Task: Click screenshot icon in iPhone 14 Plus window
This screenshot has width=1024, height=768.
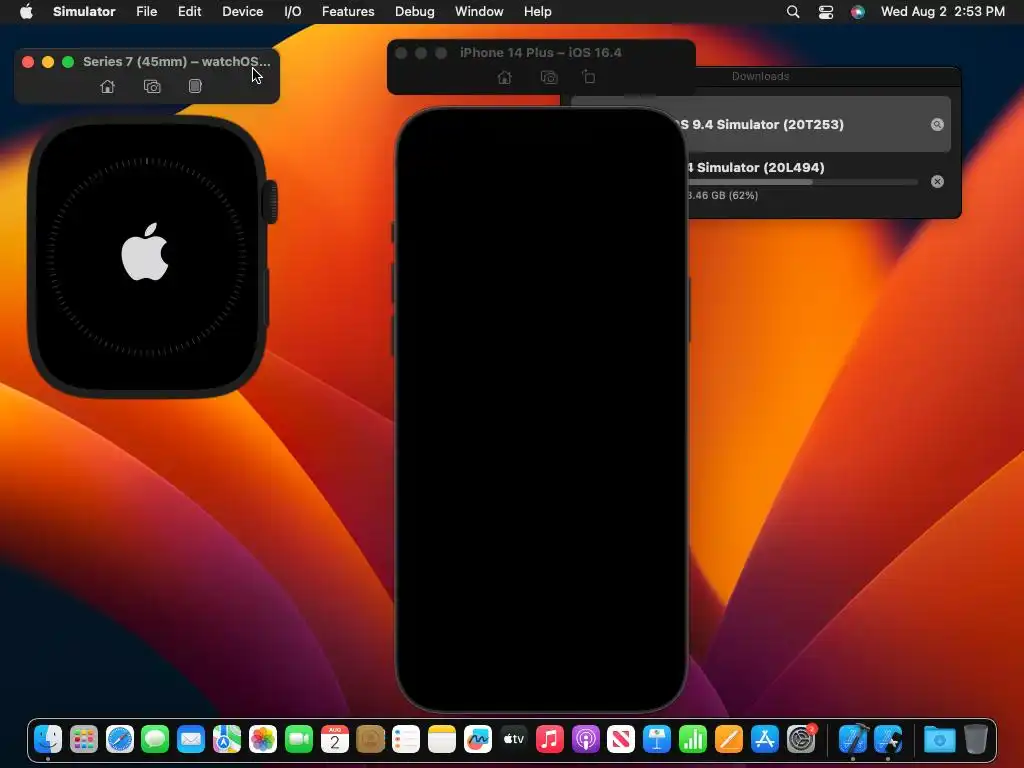Action: point(549,77)
